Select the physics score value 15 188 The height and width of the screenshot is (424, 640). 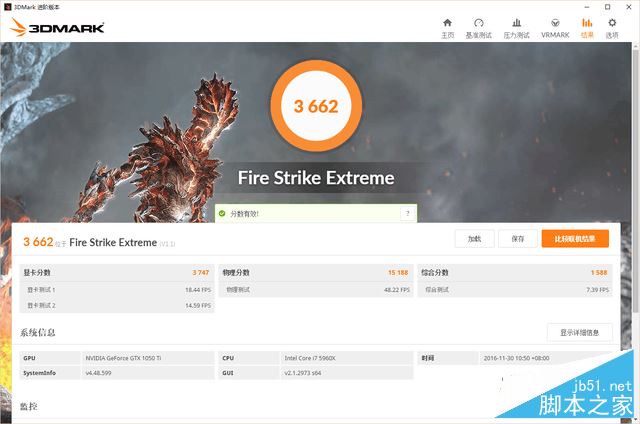(x=398, y=273)
